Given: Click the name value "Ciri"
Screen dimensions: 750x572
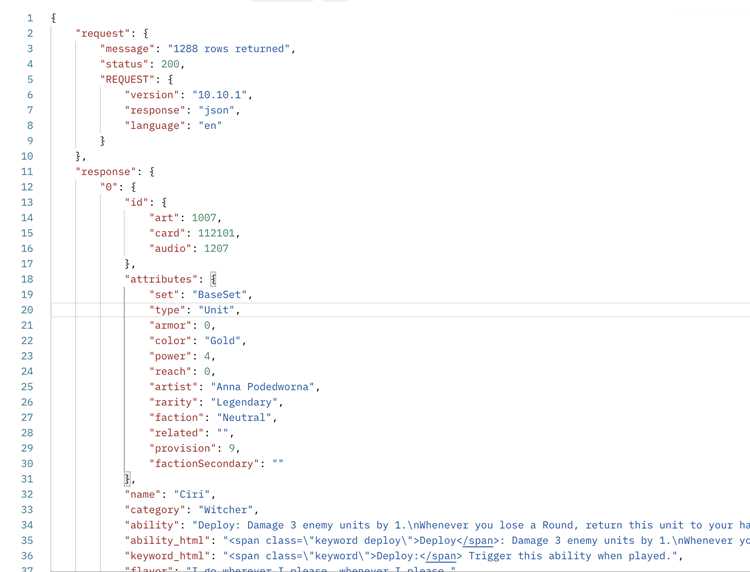Looking at the screenshot, I should coord(192,495).
